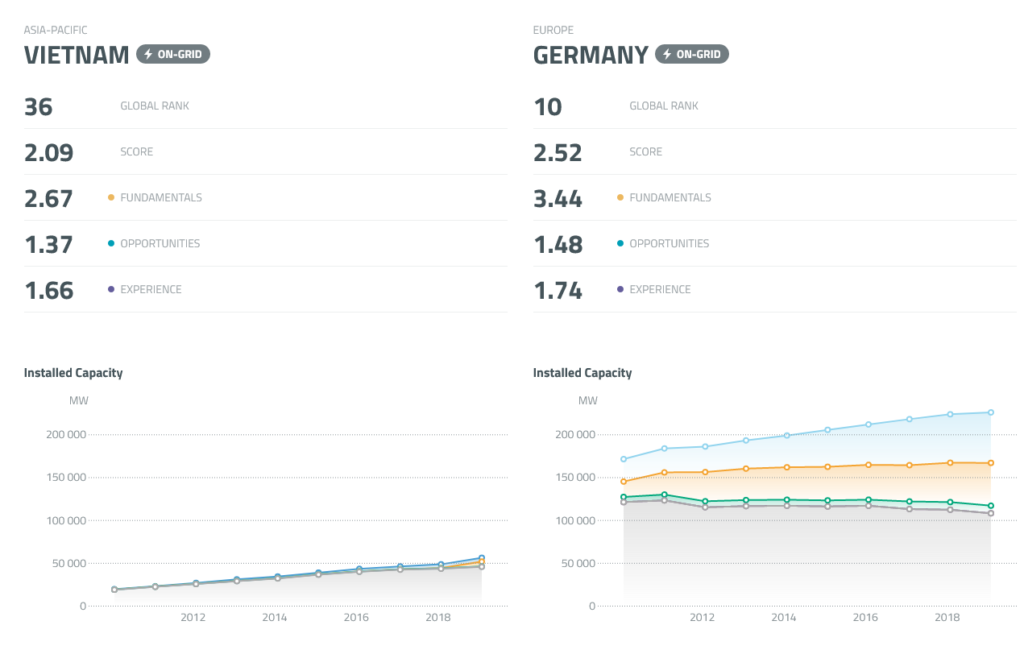Click Vietnam's fundamentals value 2.67
This screenshot has height=650, width=1024.
pos(48,199)
